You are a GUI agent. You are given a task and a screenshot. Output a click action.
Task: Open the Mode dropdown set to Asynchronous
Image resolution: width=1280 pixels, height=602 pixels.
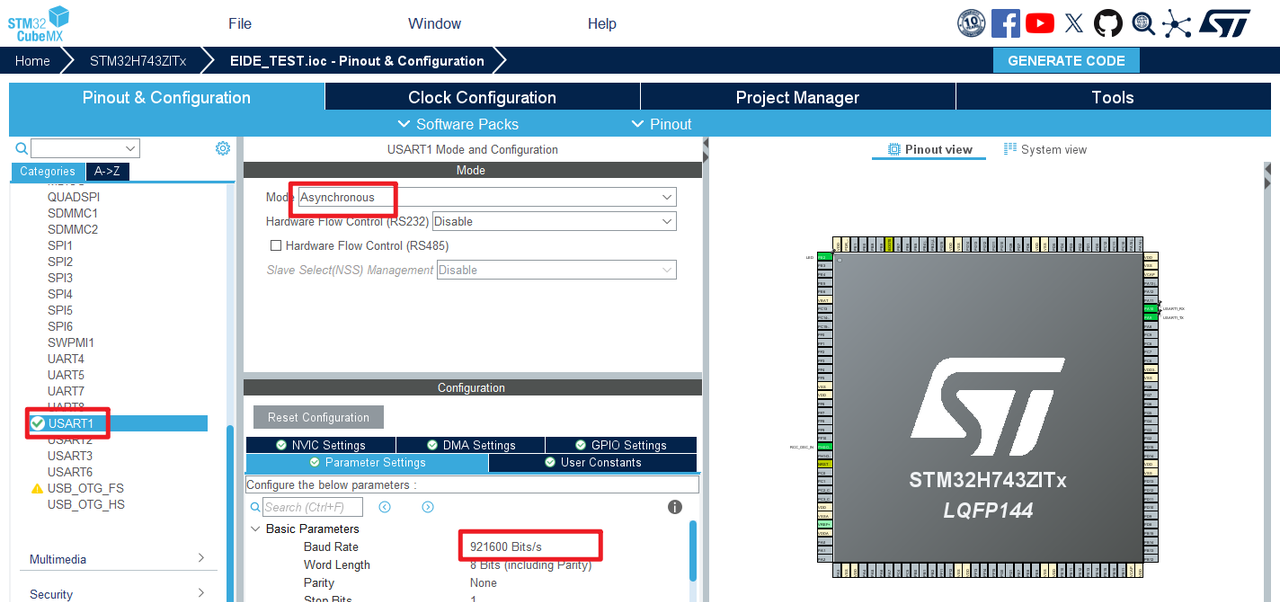[x=487, y=197]
